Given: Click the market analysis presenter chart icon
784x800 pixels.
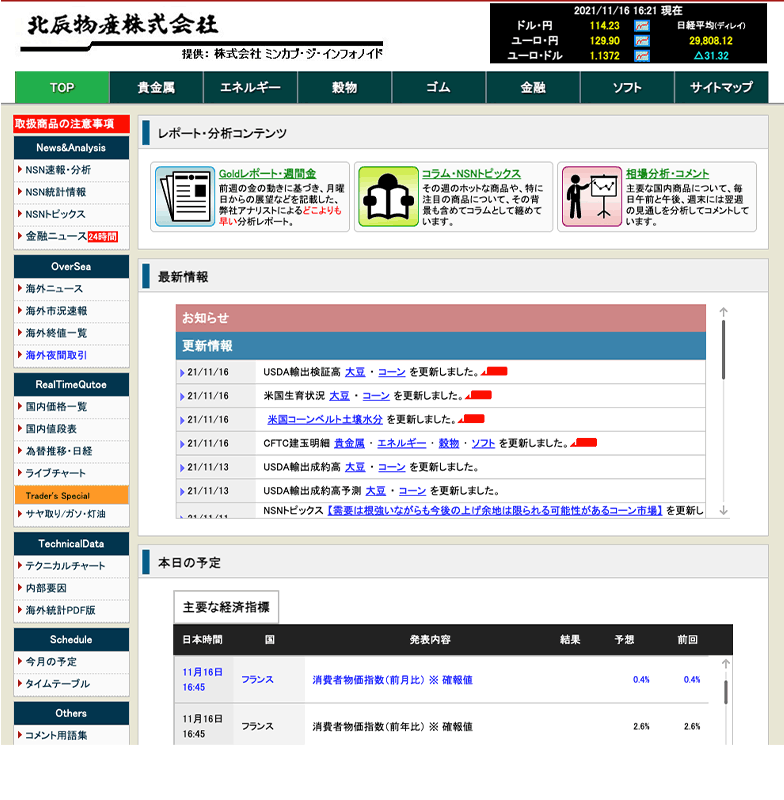Looking at the screenshot, I should click(592, 197).
